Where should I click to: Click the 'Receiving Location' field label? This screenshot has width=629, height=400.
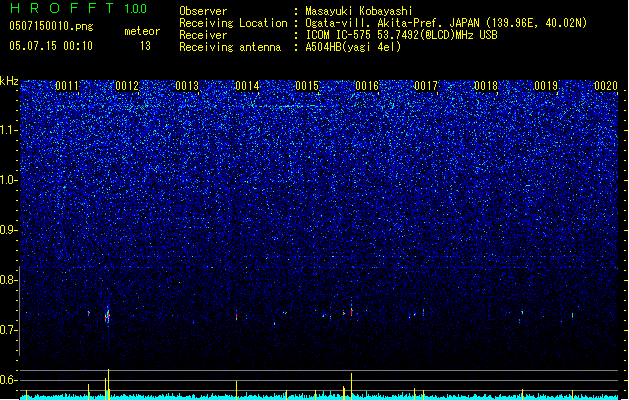point(233,23)
